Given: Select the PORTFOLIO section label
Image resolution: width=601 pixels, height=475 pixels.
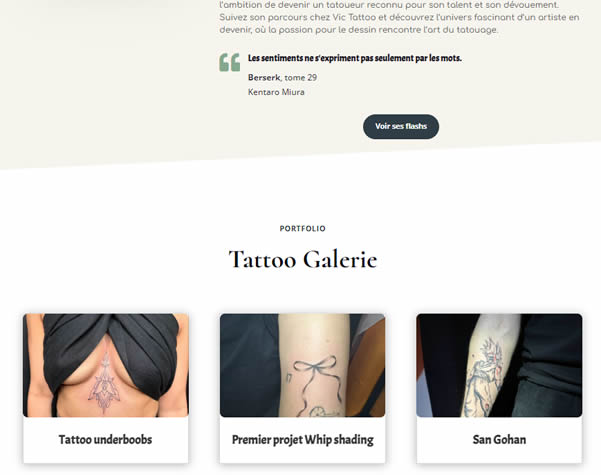Looking at the screenshot, I should pos(302,228).
